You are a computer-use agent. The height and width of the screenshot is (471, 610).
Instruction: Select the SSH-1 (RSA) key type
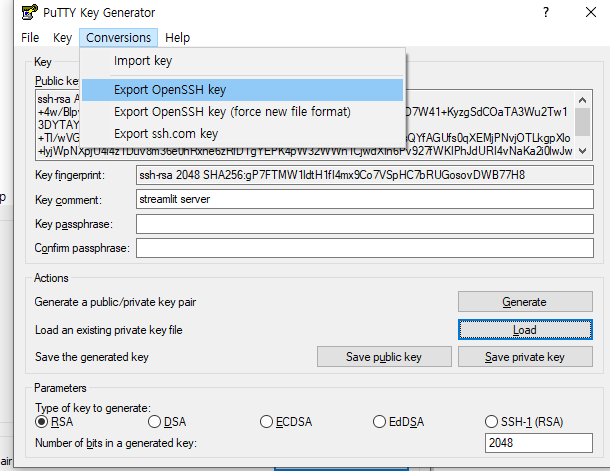click(x=524, y=422)
